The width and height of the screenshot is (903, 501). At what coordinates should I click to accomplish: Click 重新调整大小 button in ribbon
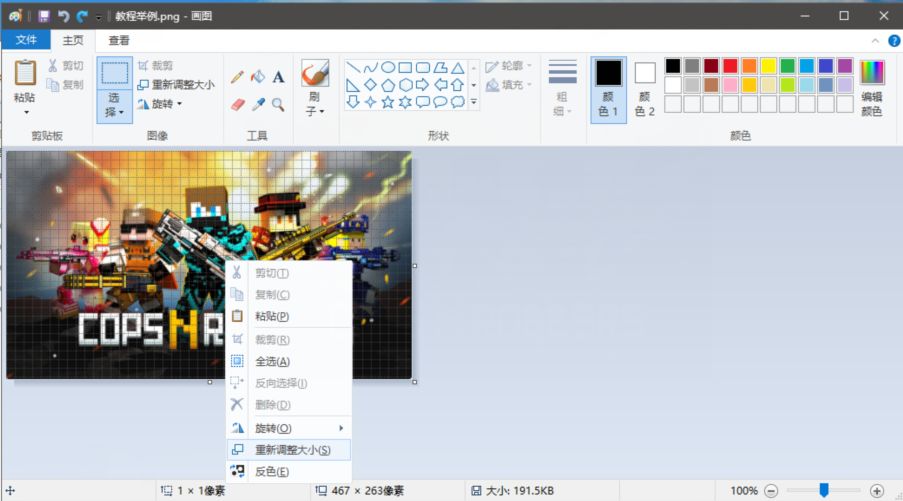[x=176, y=85]
